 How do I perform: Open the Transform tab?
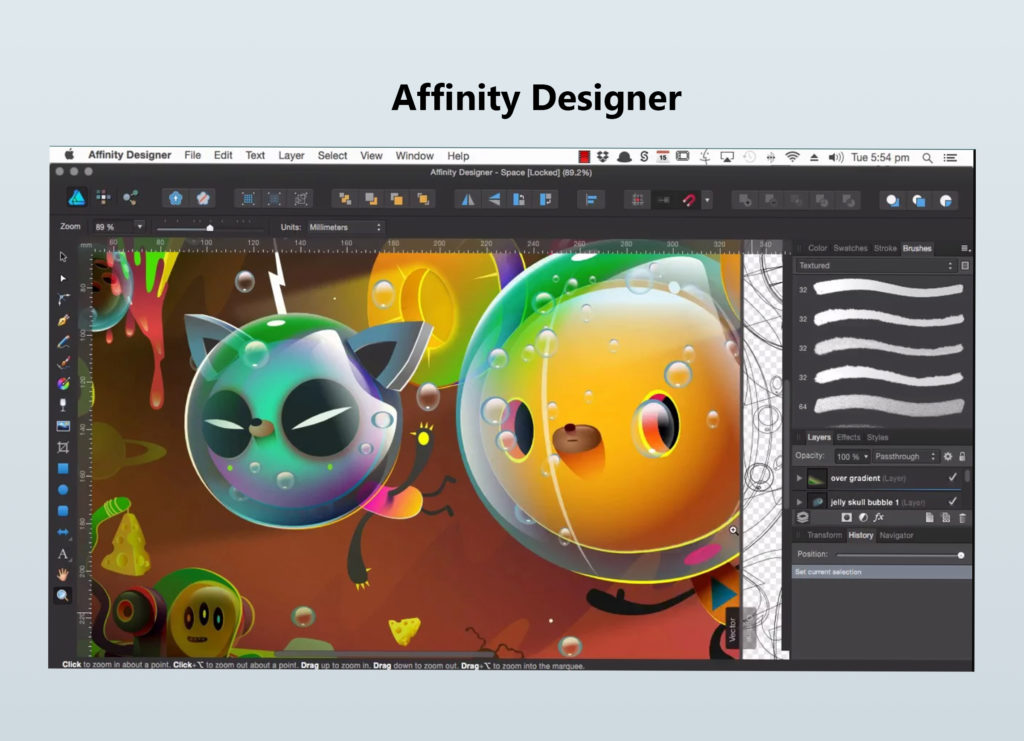[824, 535]
